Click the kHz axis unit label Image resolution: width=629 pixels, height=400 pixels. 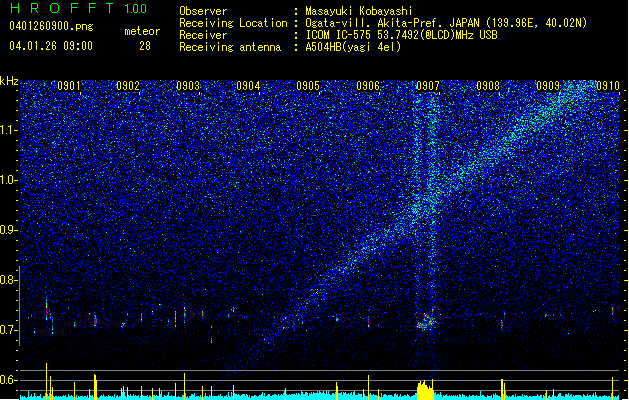point(9,81)
